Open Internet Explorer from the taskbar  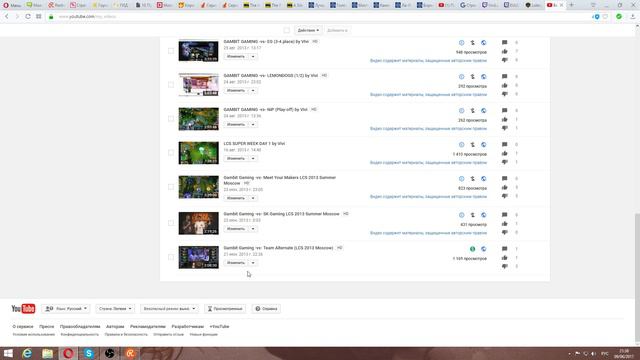pyautogui.click(x=27, y=353)
